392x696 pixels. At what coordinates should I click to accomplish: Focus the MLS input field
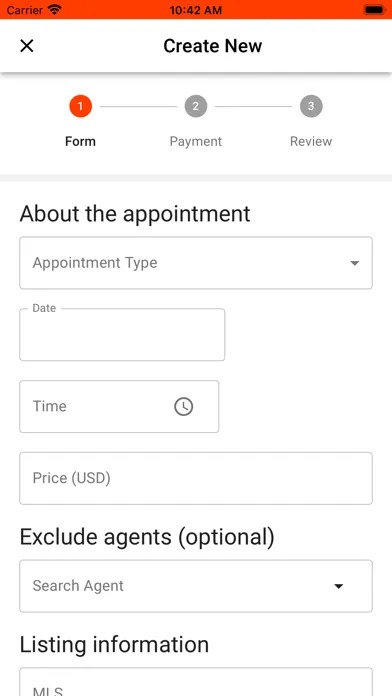[x=196, y=682]
